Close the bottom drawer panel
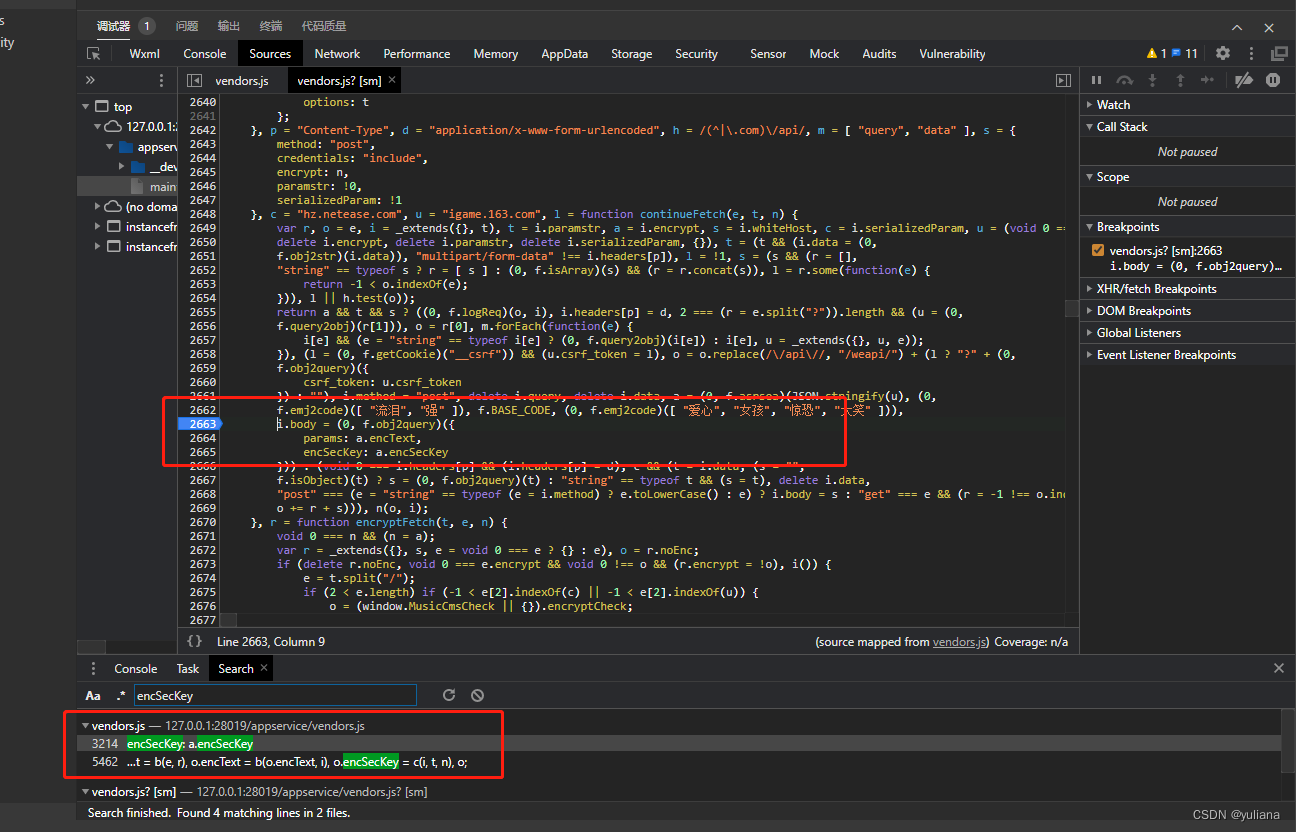Image resolution: width=1296 pixels, height=832 pixels. [1279, 668]
